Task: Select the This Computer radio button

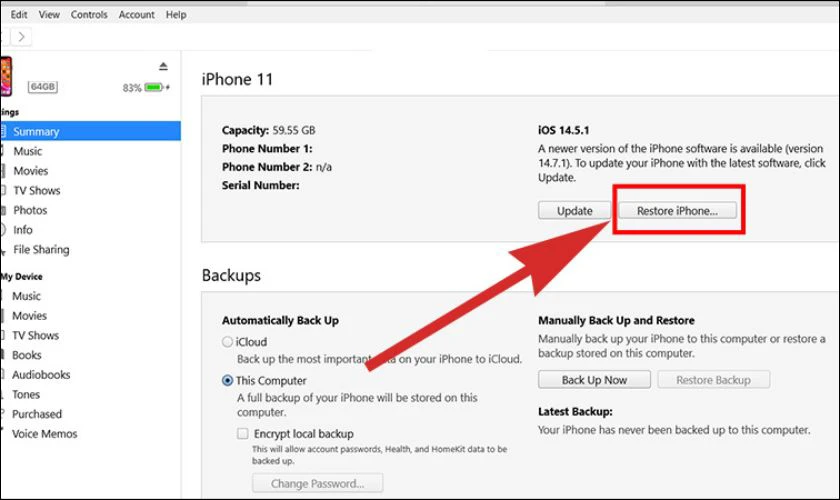Action: pos(227,380)
